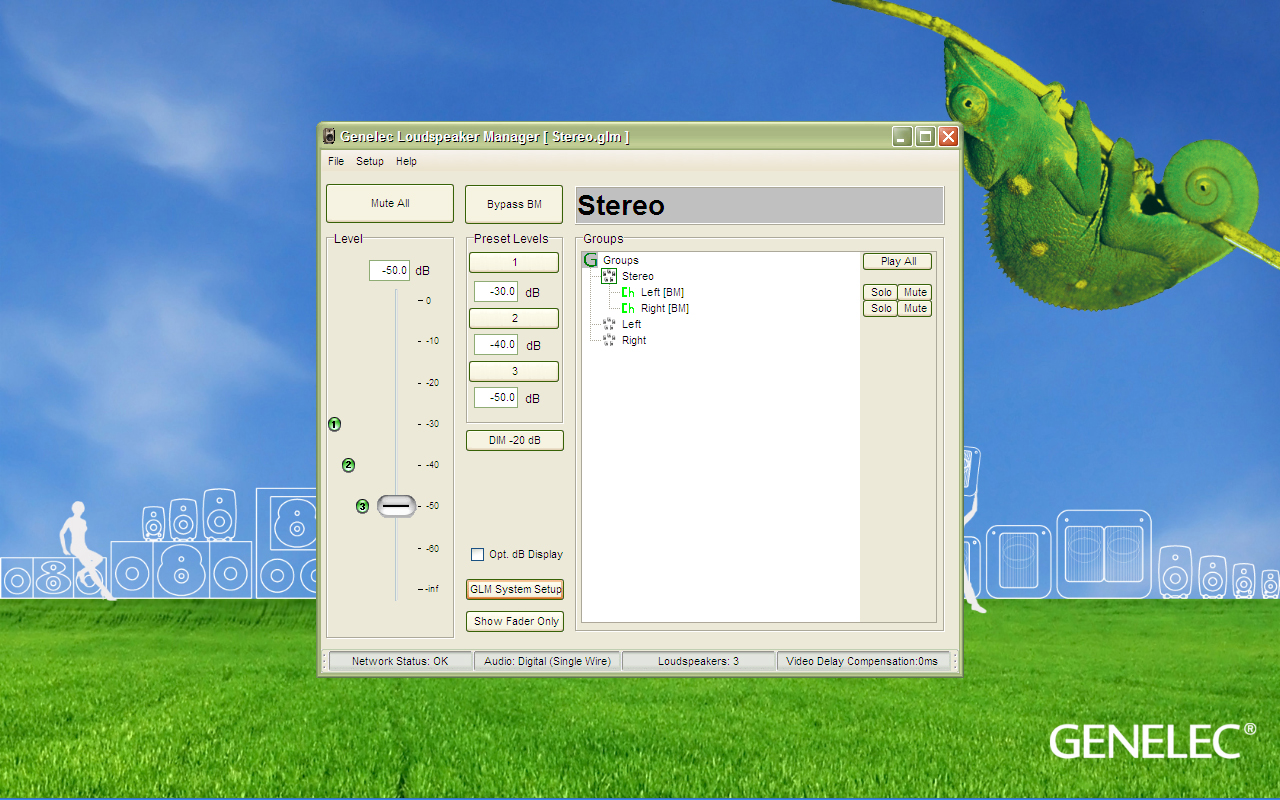Open the Setup menu
This screenshot has height=800, width=1280.
coord(370,161)
